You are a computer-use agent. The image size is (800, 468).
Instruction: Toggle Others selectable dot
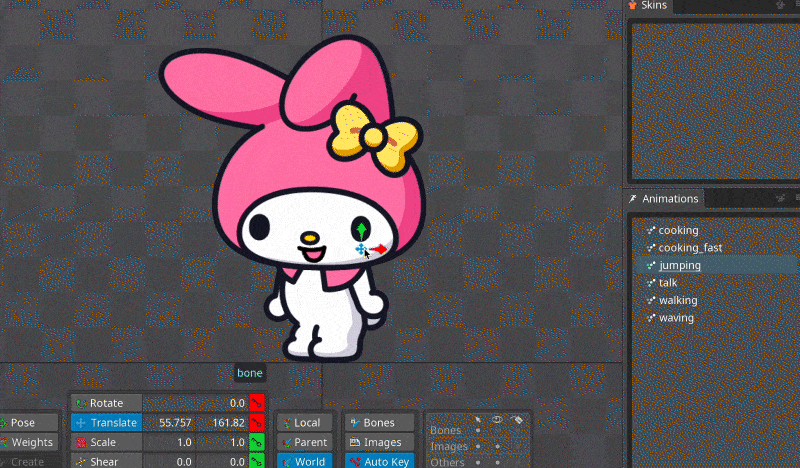(x=478, y=462)
